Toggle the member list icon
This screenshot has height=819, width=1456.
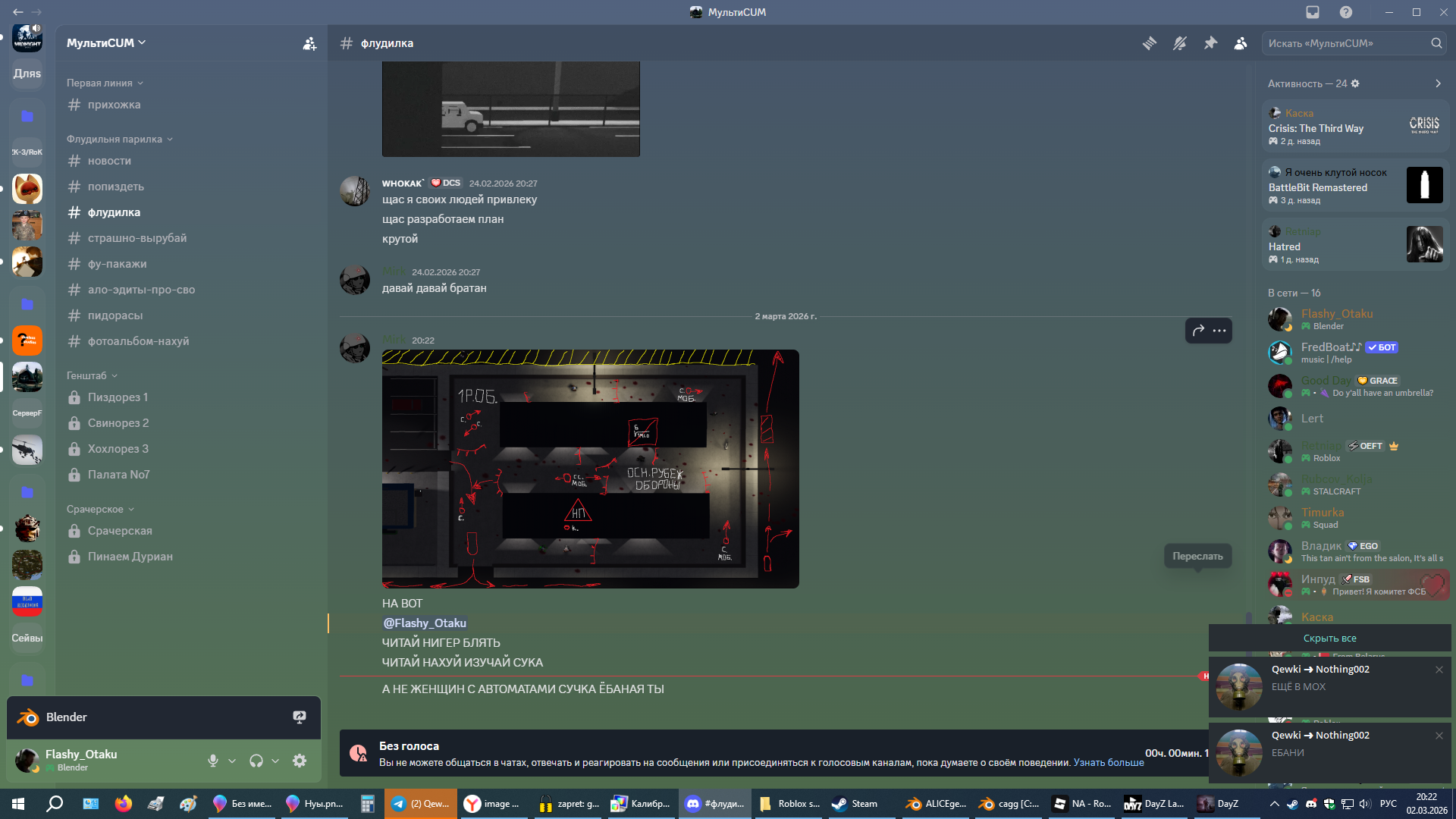[x=1241, y=43]
